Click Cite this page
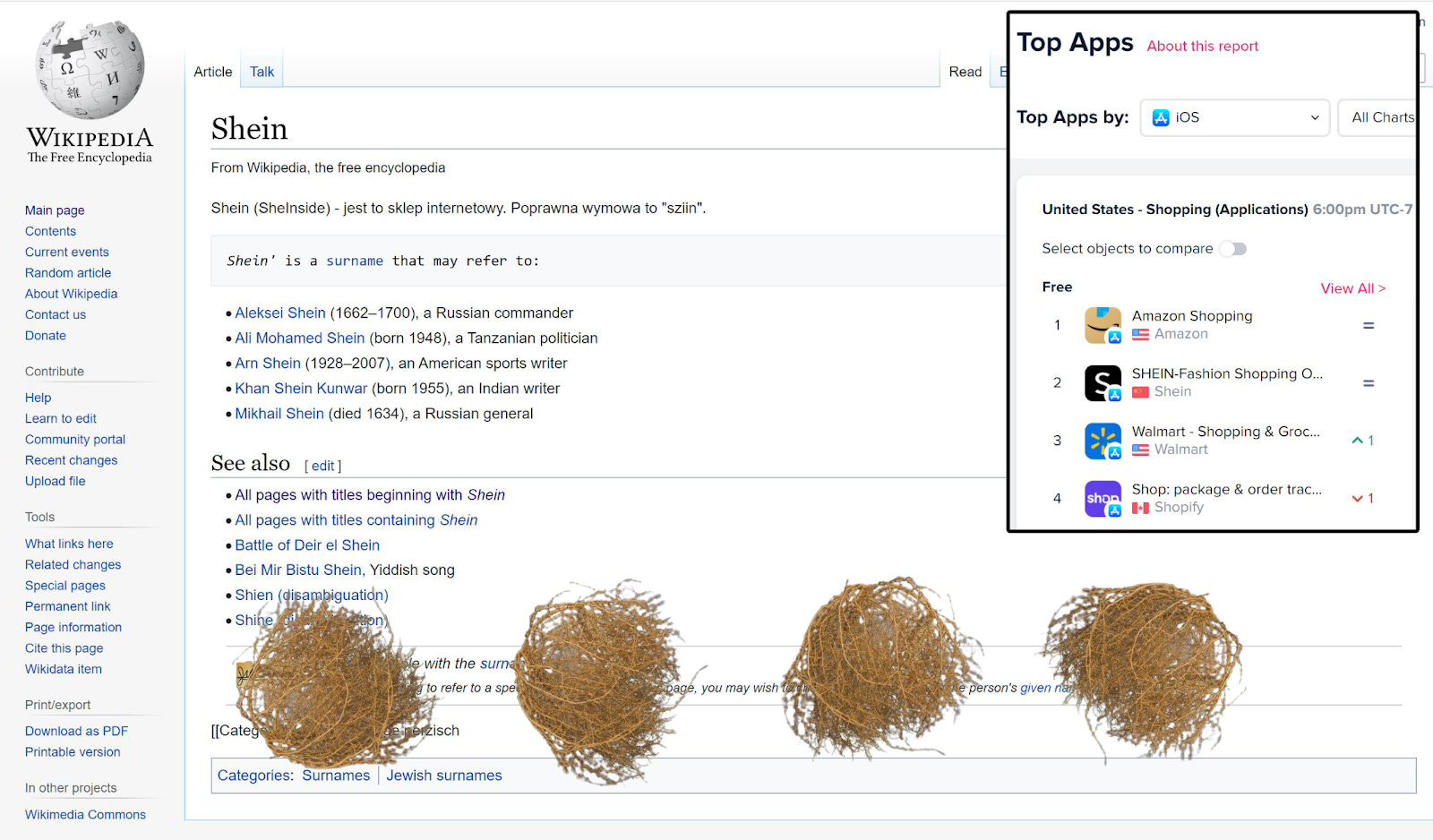Image resolution: width=1433 pixels, height=840 pixels. [64, 648]
